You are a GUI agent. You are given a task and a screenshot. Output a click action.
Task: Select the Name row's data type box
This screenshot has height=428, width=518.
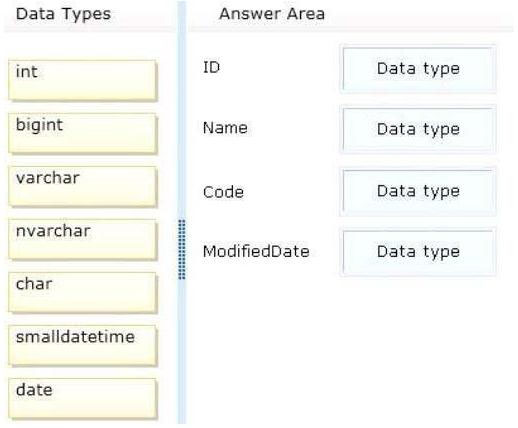click(x=418, y=129)
